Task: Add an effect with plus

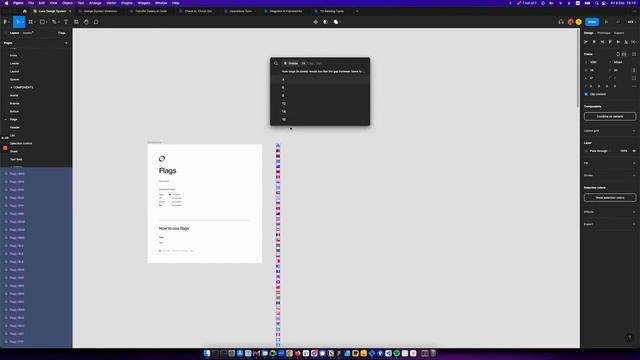Action: coord(634,212)
